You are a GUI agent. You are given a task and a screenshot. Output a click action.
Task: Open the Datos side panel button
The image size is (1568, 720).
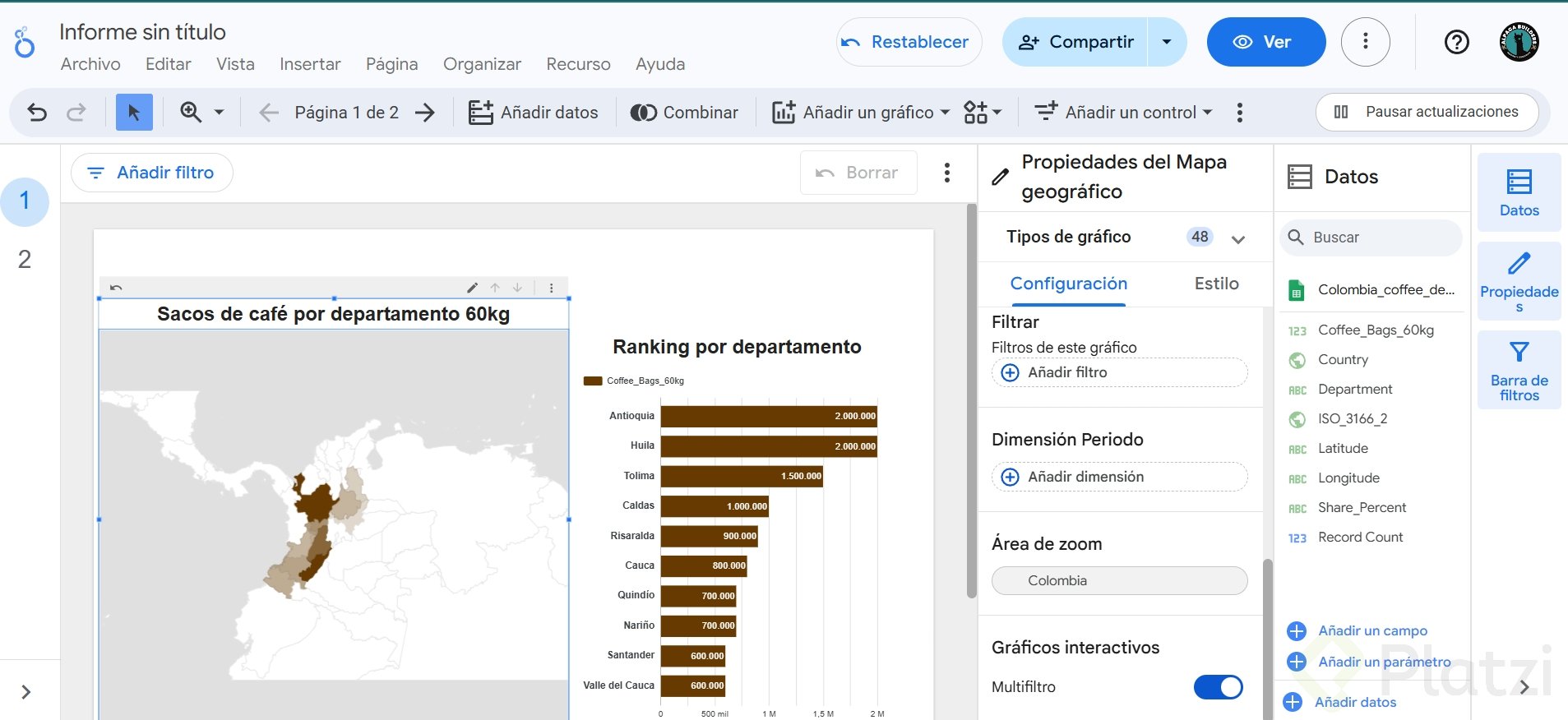pyautogui.click(x=1519, y=192)
